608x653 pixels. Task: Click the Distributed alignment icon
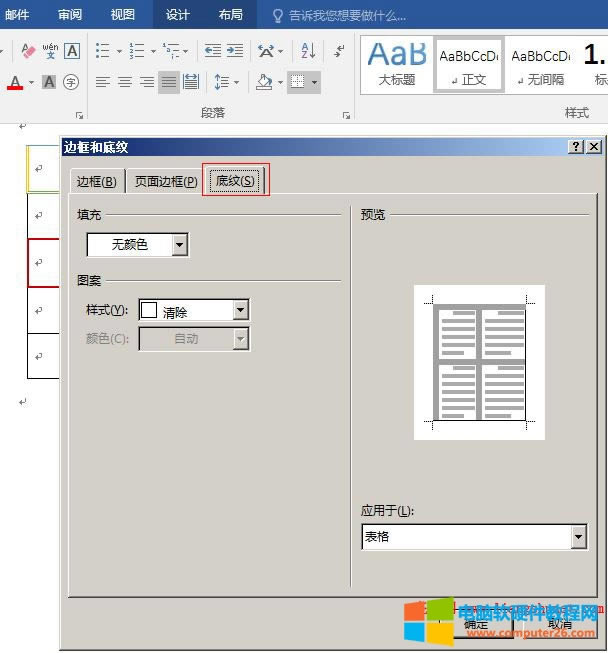[x=191, y=82]
